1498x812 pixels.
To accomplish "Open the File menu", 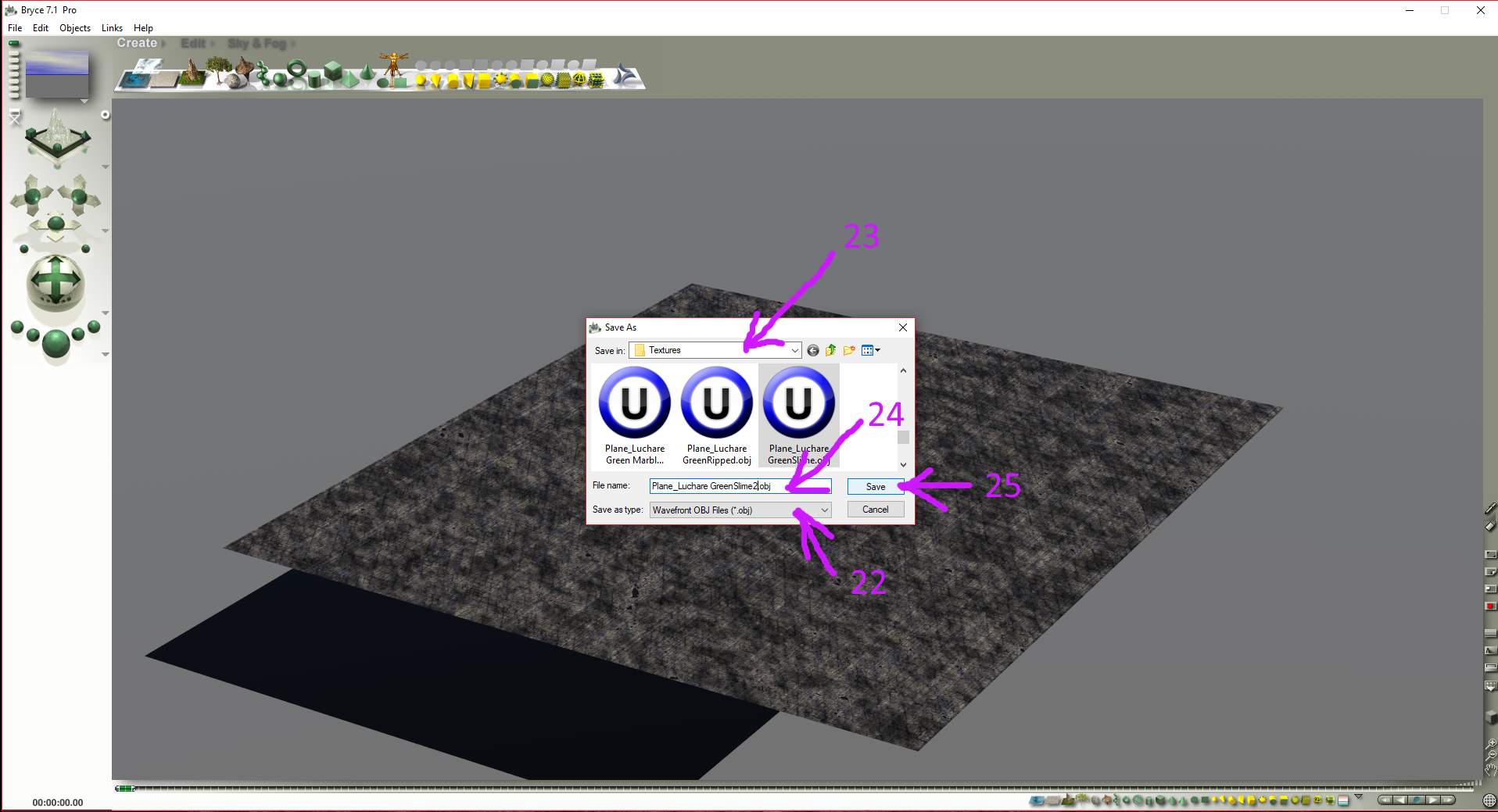I will 15,28.
